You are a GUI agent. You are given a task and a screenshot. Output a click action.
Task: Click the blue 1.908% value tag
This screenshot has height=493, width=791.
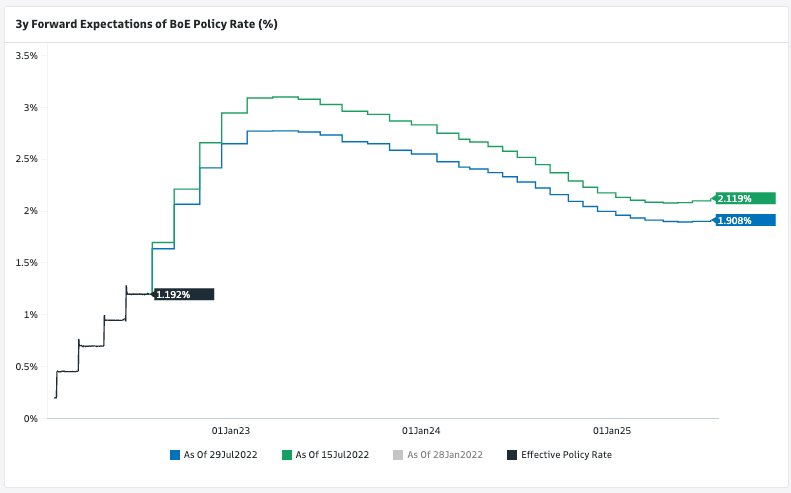tap(745, 220)
